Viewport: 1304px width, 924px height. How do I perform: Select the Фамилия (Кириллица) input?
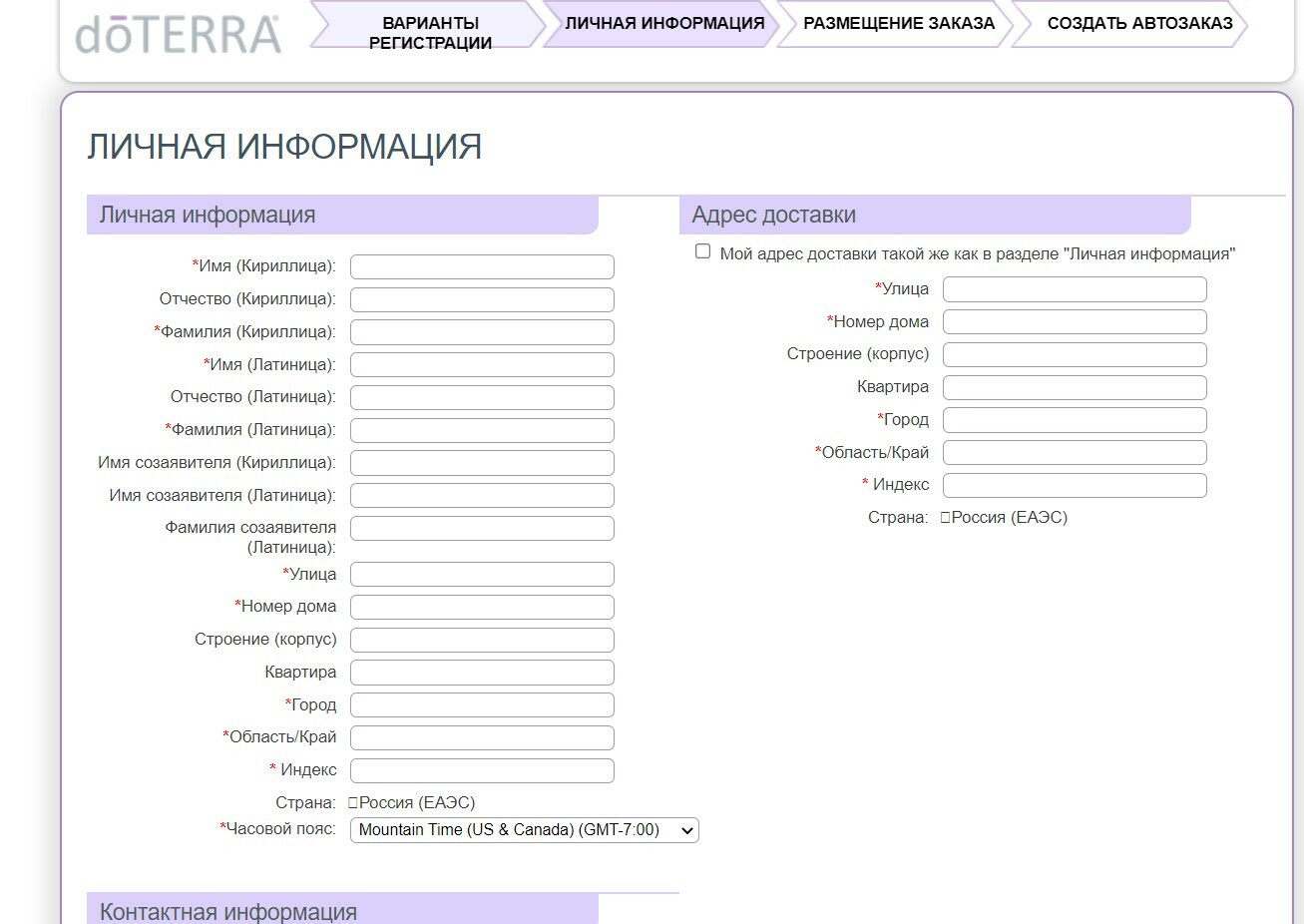point(482,332)
